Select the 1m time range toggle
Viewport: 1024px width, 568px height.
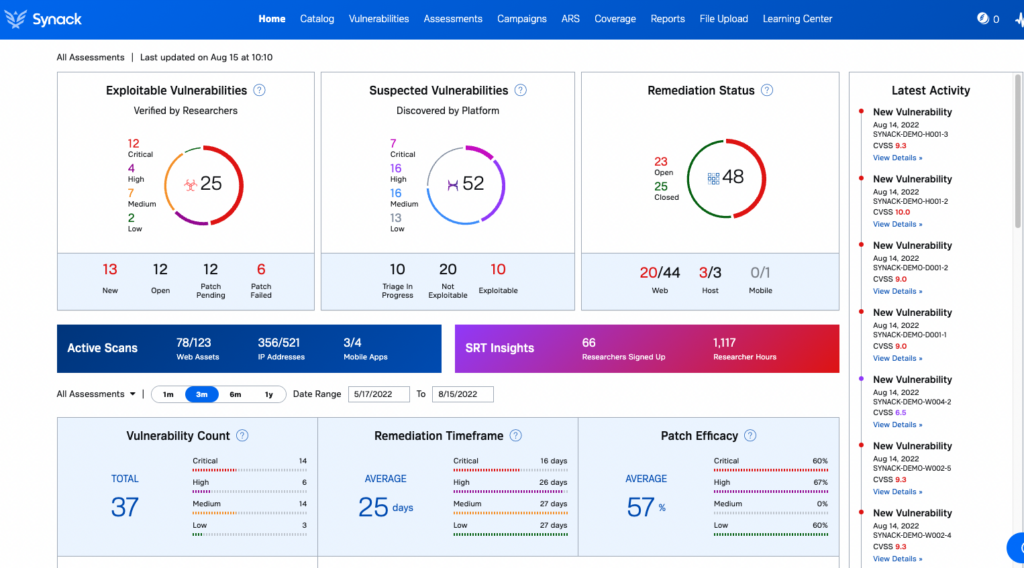168,394
